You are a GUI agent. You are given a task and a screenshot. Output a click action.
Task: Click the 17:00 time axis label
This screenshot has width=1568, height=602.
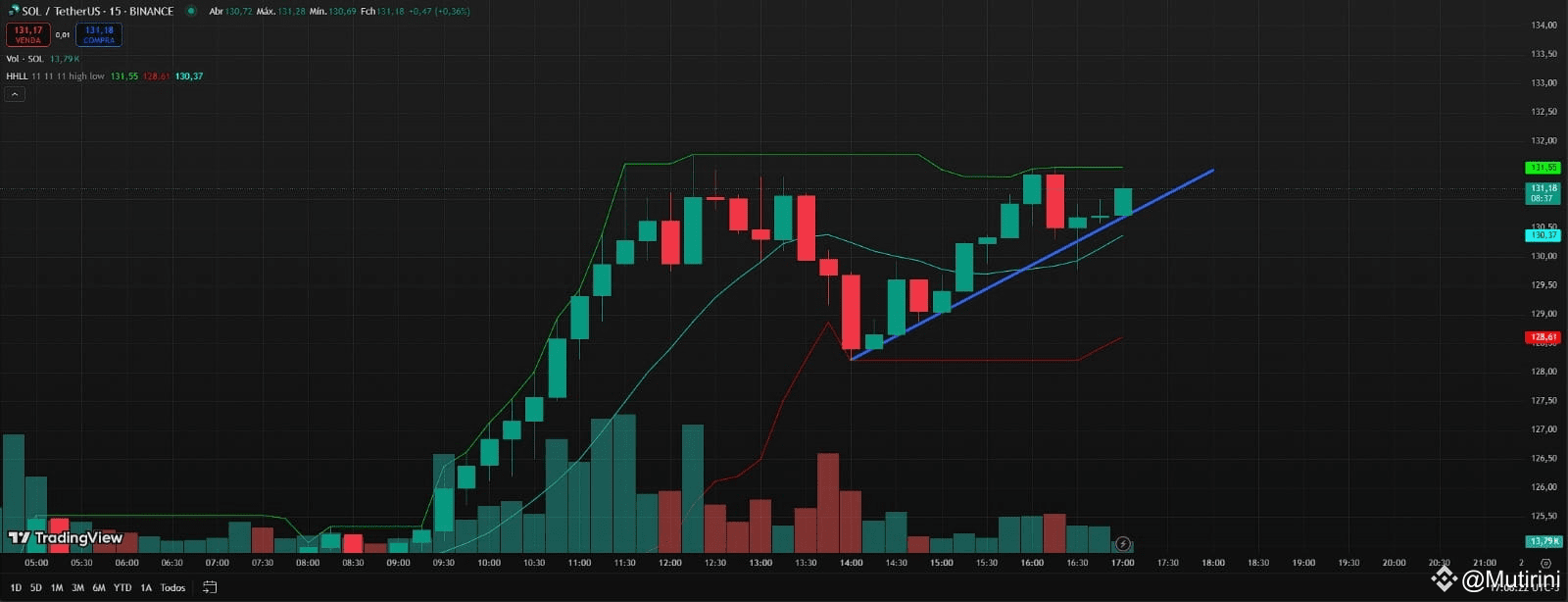pos(1123,563)
